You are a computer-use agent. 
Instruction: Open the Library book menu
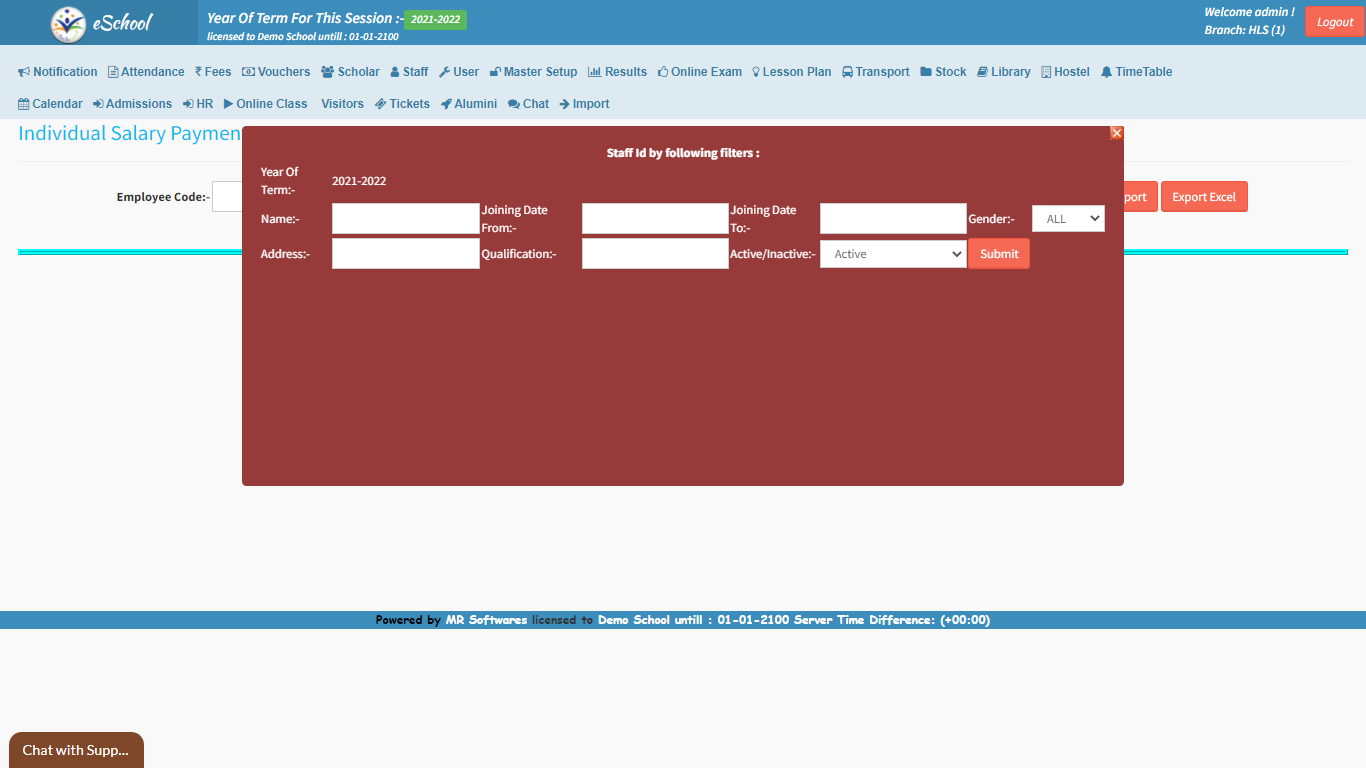click(x=1003, y=72)
